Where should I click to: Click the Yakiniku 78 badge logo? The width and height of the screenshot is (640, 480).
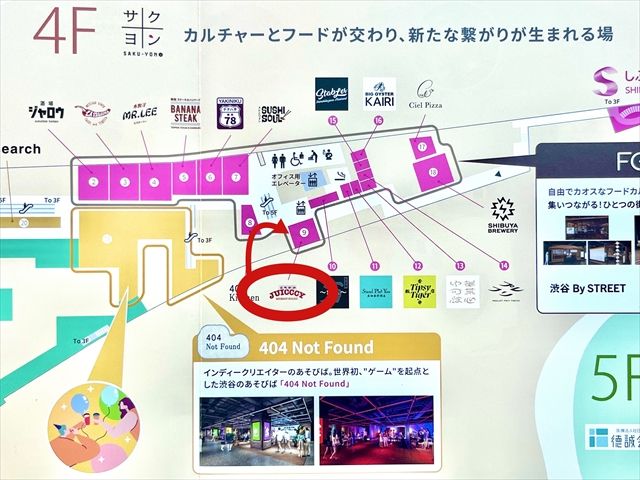point(229,111)
